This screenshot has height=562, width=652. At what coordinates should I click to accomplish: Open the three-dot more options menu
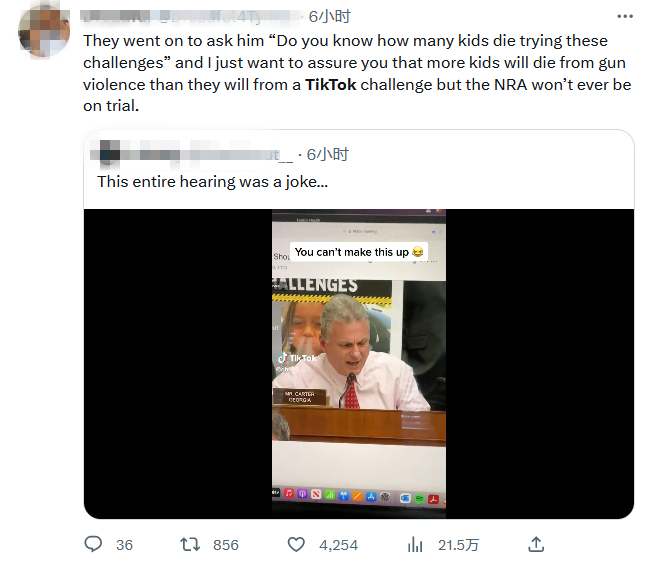click(625, 17)
